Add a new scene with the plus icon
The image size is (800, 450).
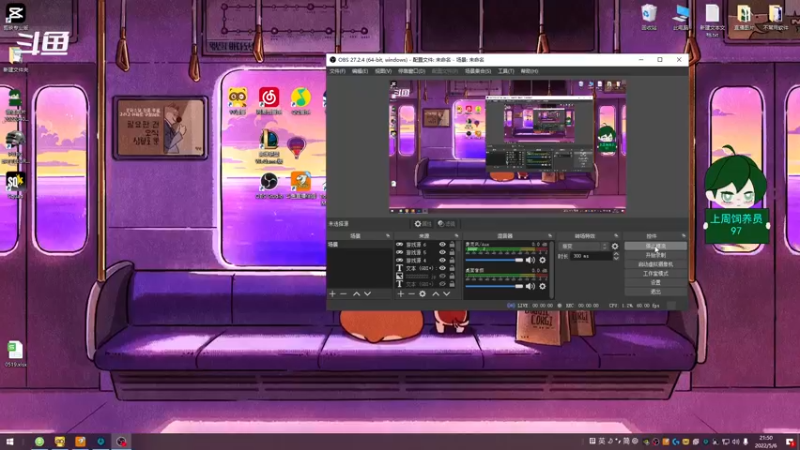pyautogui.click(x=333, y=294)
